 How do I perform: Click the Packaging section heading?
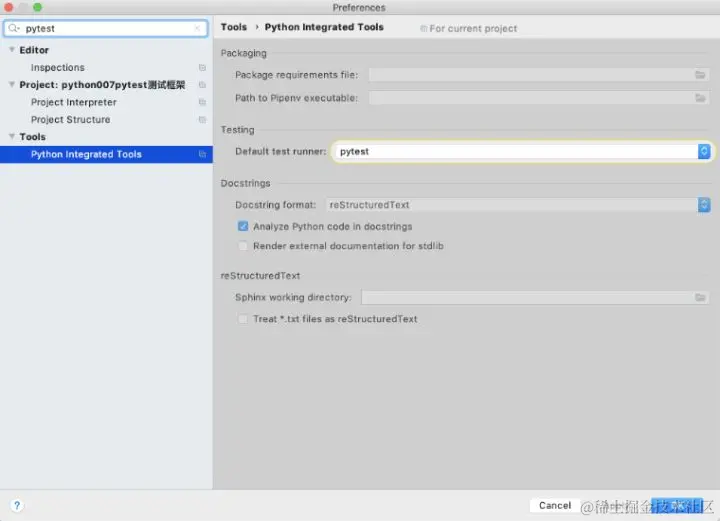click(x=243, y=53)
